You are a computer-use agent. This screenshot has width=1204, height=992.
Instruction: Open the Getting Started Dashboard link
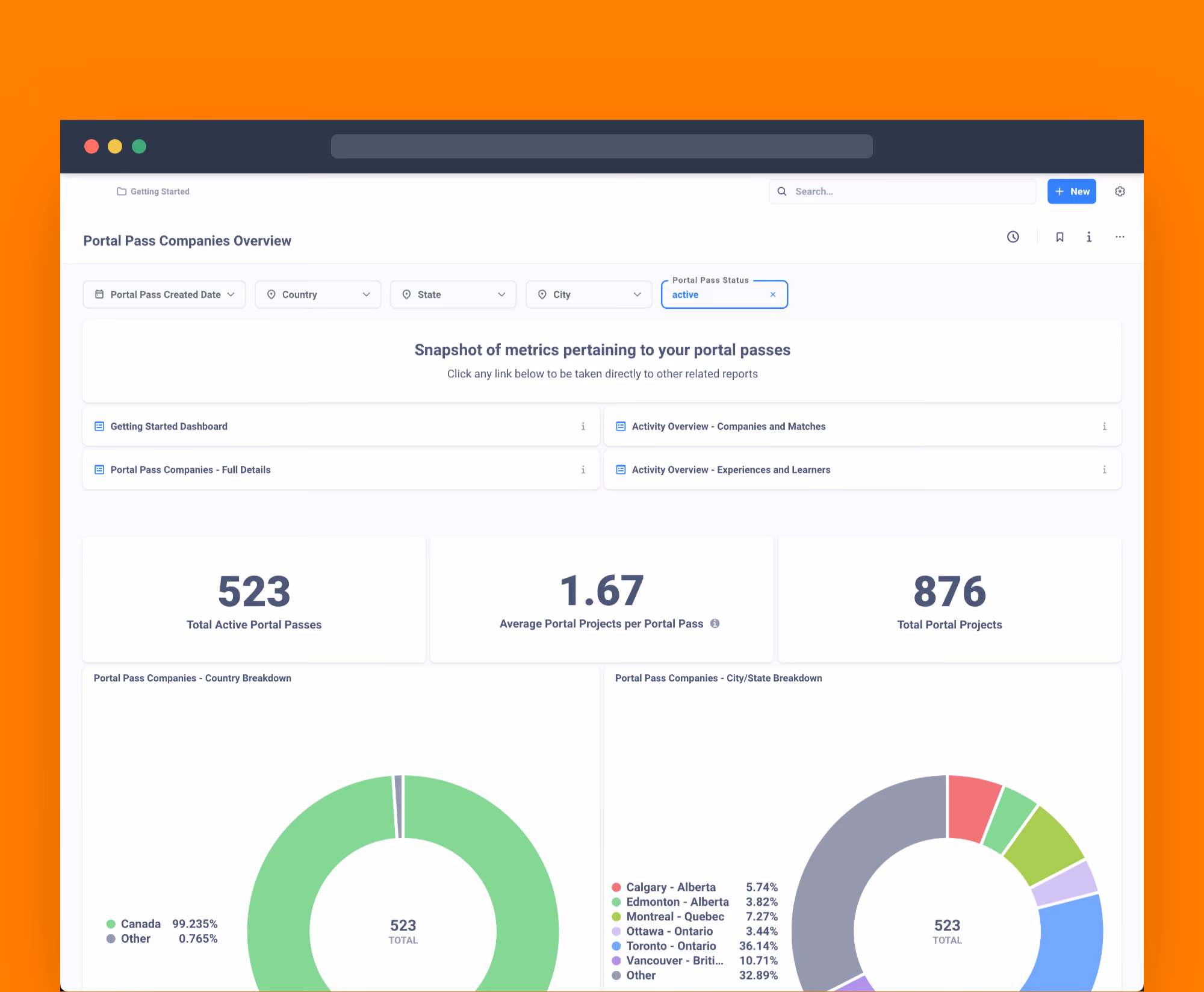point(169,426)
